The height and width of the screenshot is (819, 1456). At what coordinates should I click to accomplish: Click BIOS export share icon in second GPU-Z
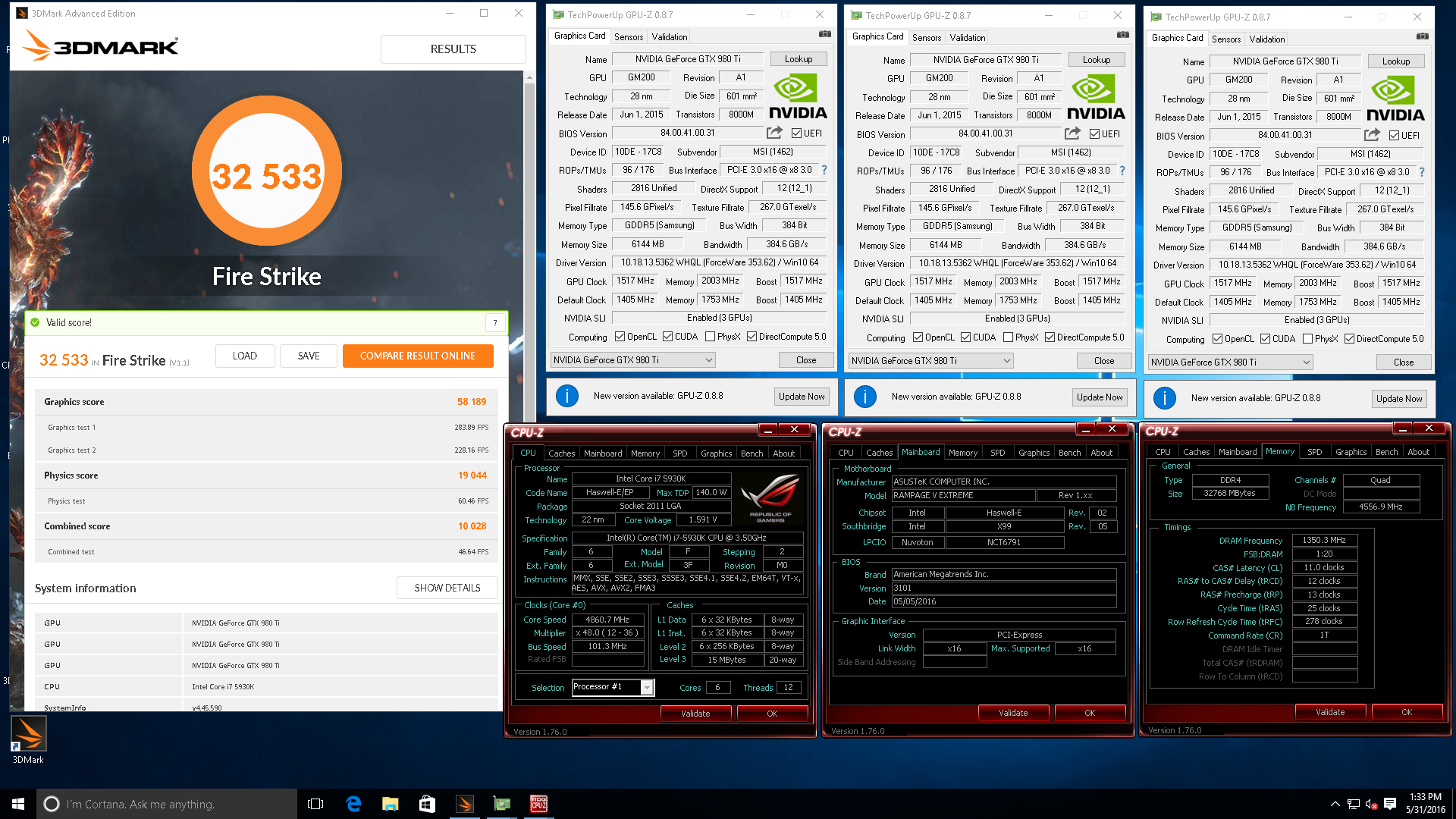[x=1072, y=133]
